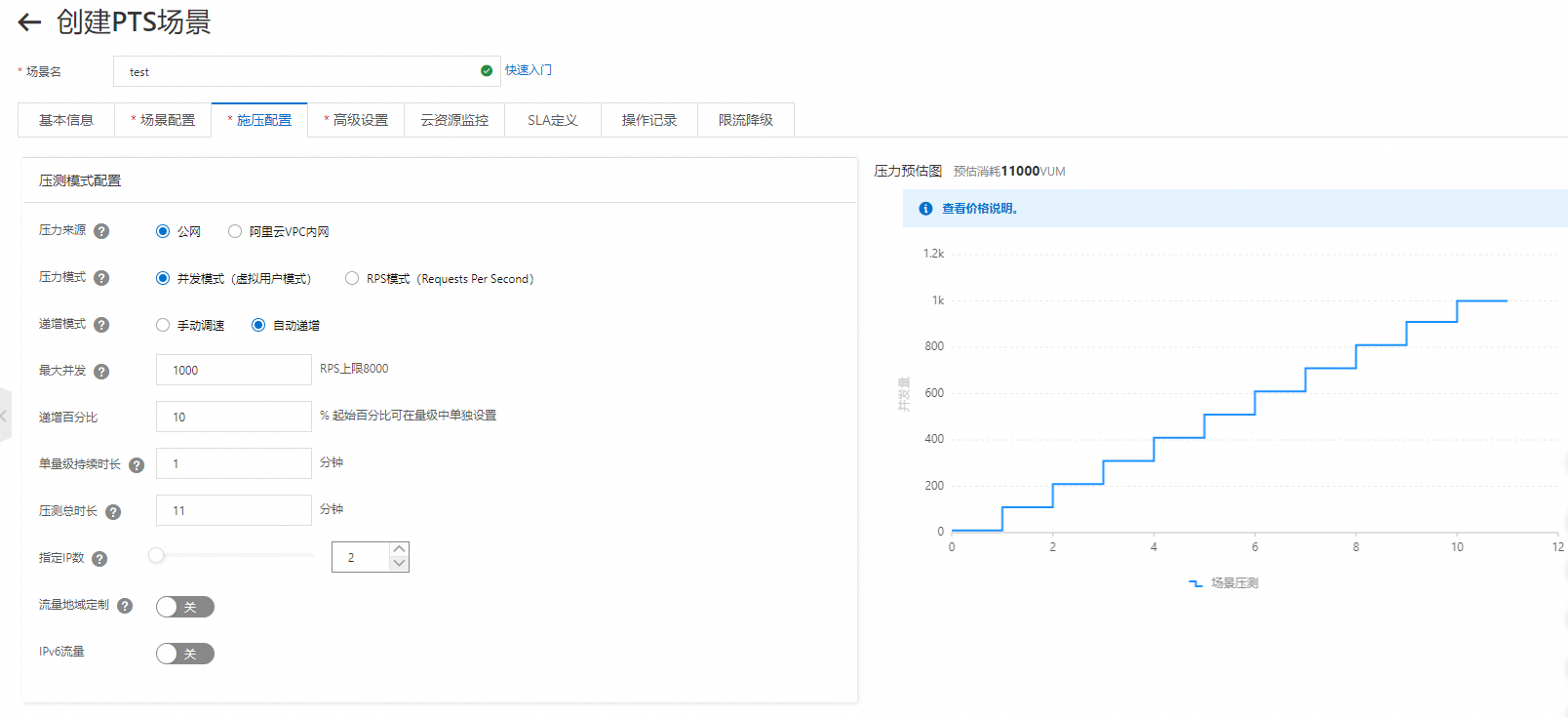This screenshot has height=717, width=1568.
Task: Open the help icon next to 最大并发
Action: click(101, 372)
